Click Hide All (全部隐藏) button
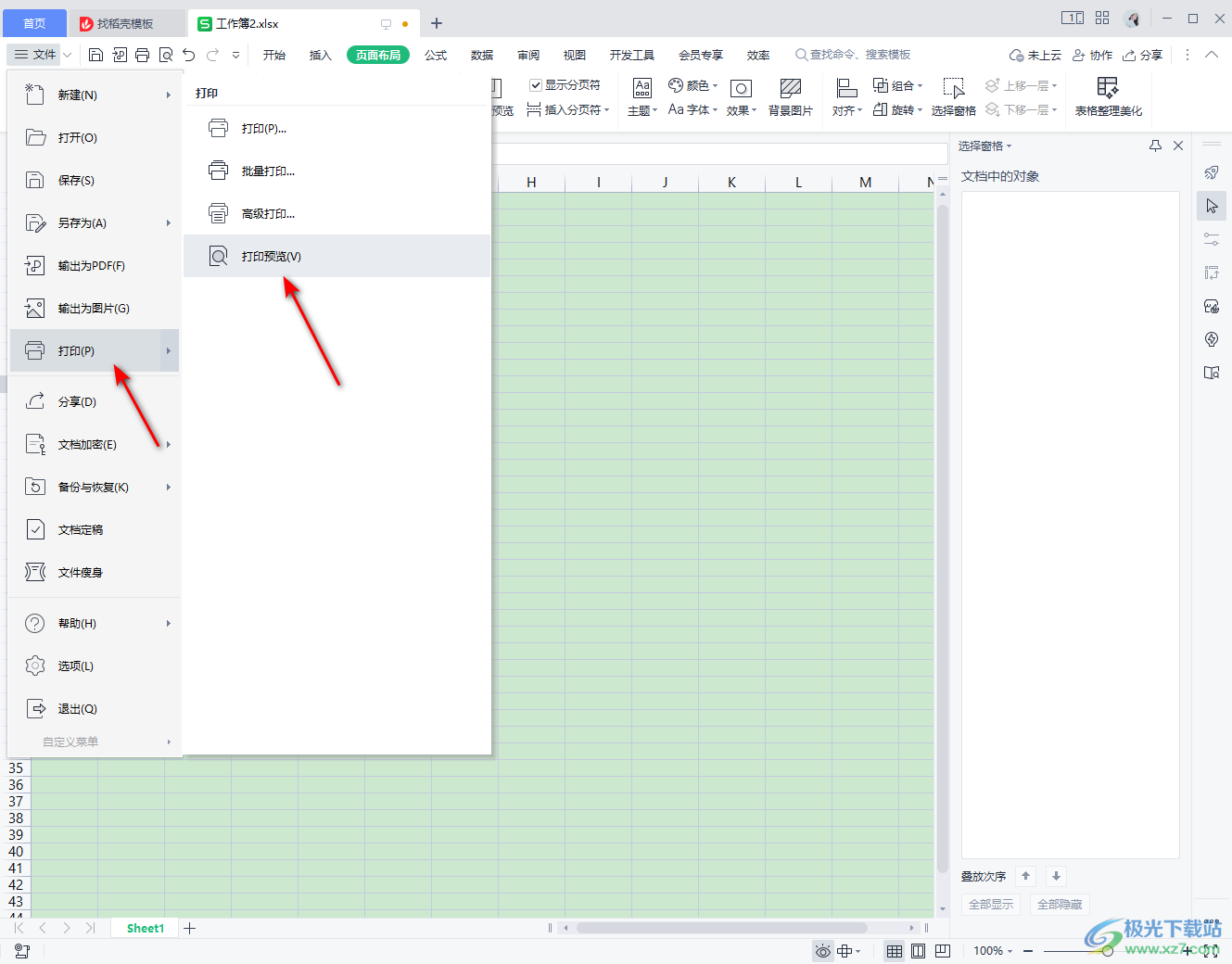The height and width of the screenshot is (964, 1232). click(1060, 904)
